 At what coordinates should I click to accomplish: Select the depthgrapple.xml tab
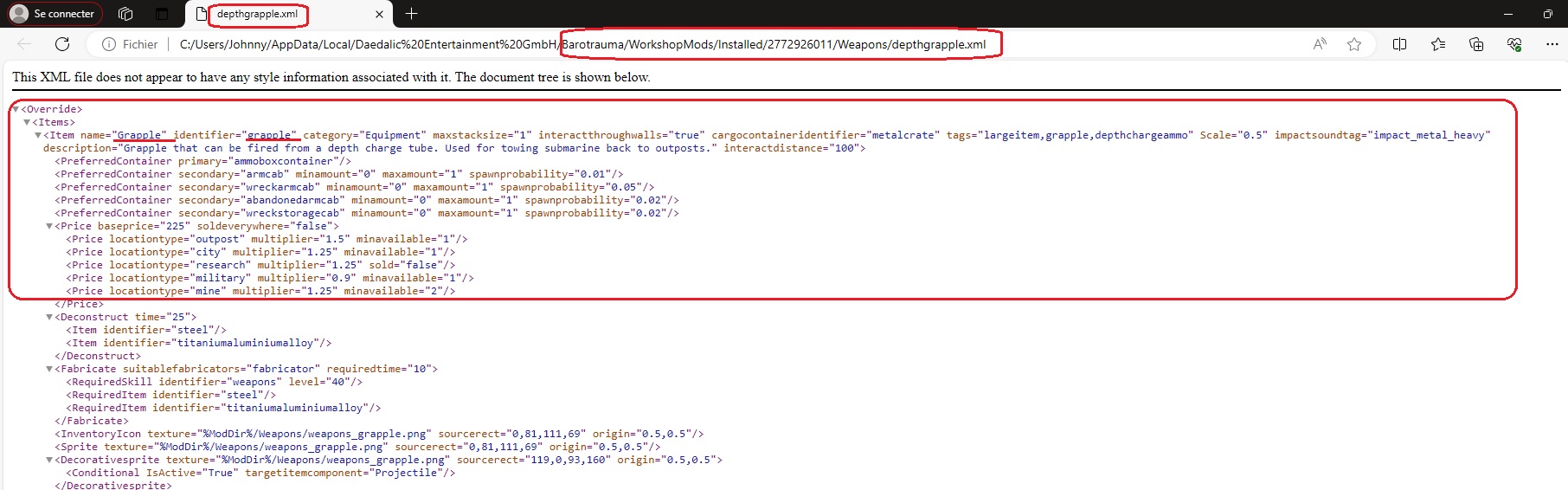(257, 14)
